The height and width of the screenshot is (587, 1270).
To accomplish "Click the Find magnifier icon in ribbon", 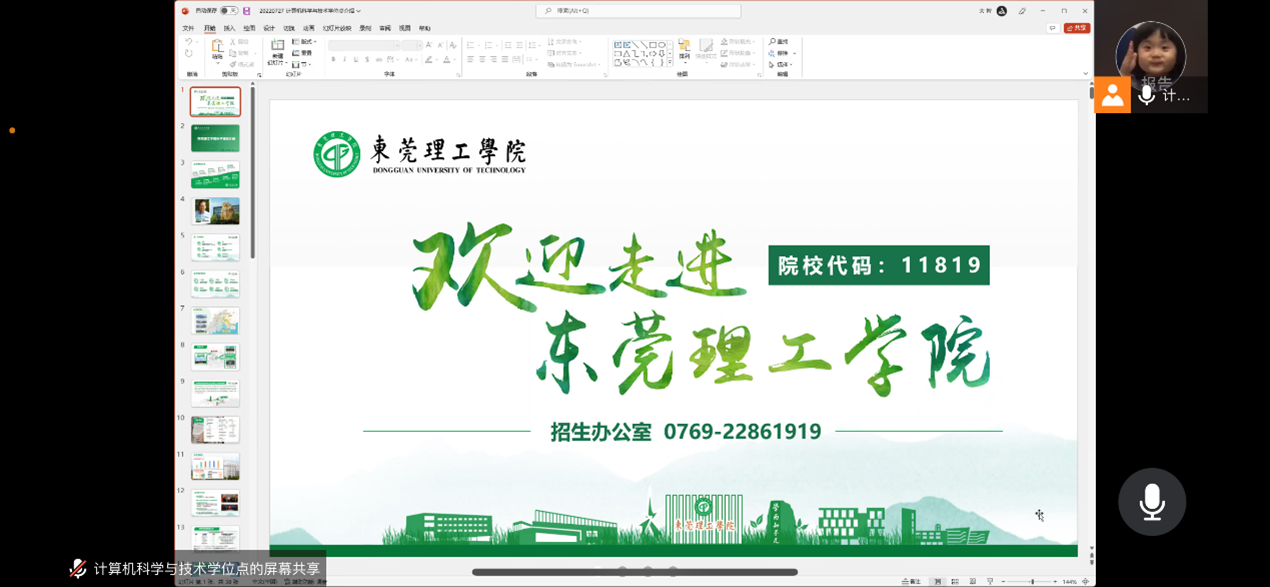I will 773,42.
